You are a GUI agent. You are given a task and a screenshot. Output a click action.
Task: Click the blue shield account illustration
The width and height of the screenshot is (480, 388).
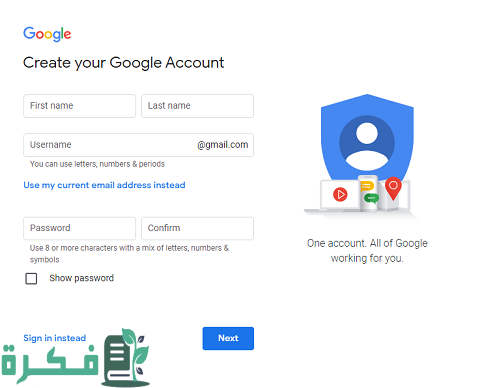coord(367,140)
